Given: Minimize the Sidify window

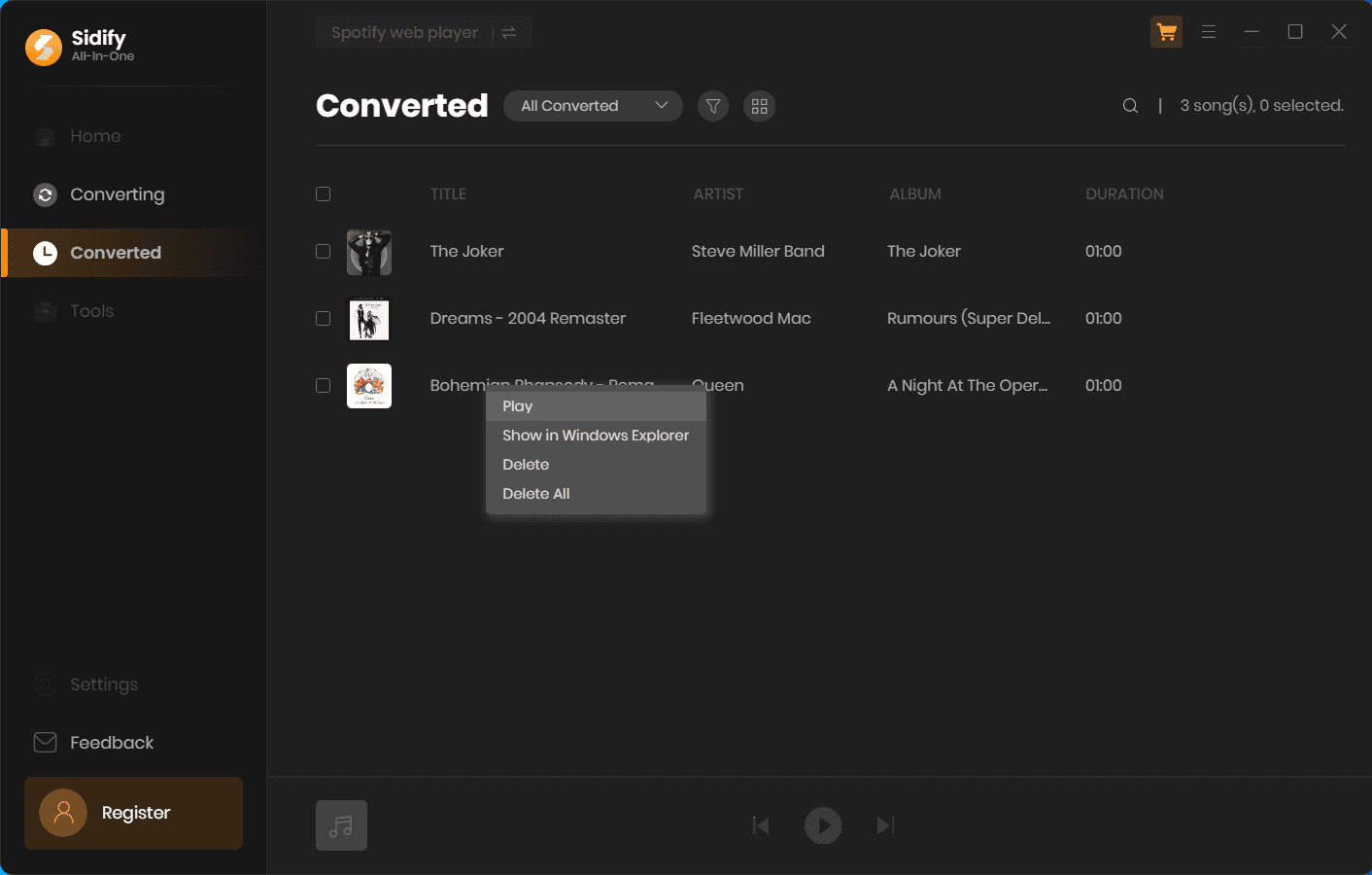Looking at the screenshot, I should tap(1252, 32).
